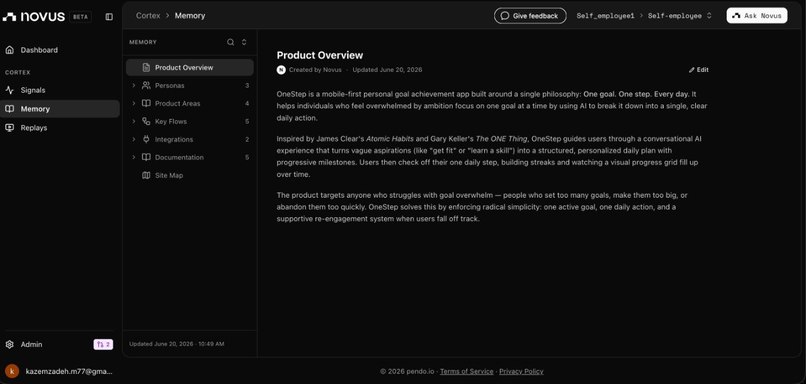Click the '© 2026 pendo.io' footer text
Screen dimensions: 806x384
407,371
